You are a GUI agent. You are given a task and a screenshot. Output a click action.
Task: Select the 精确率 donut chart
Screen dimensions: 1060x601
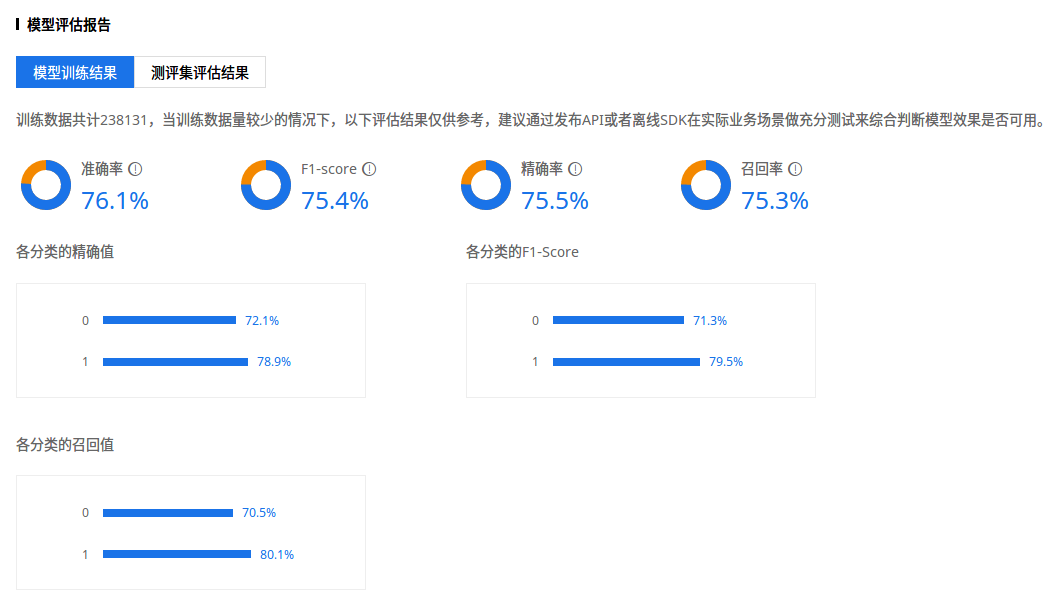pos(485,185)
